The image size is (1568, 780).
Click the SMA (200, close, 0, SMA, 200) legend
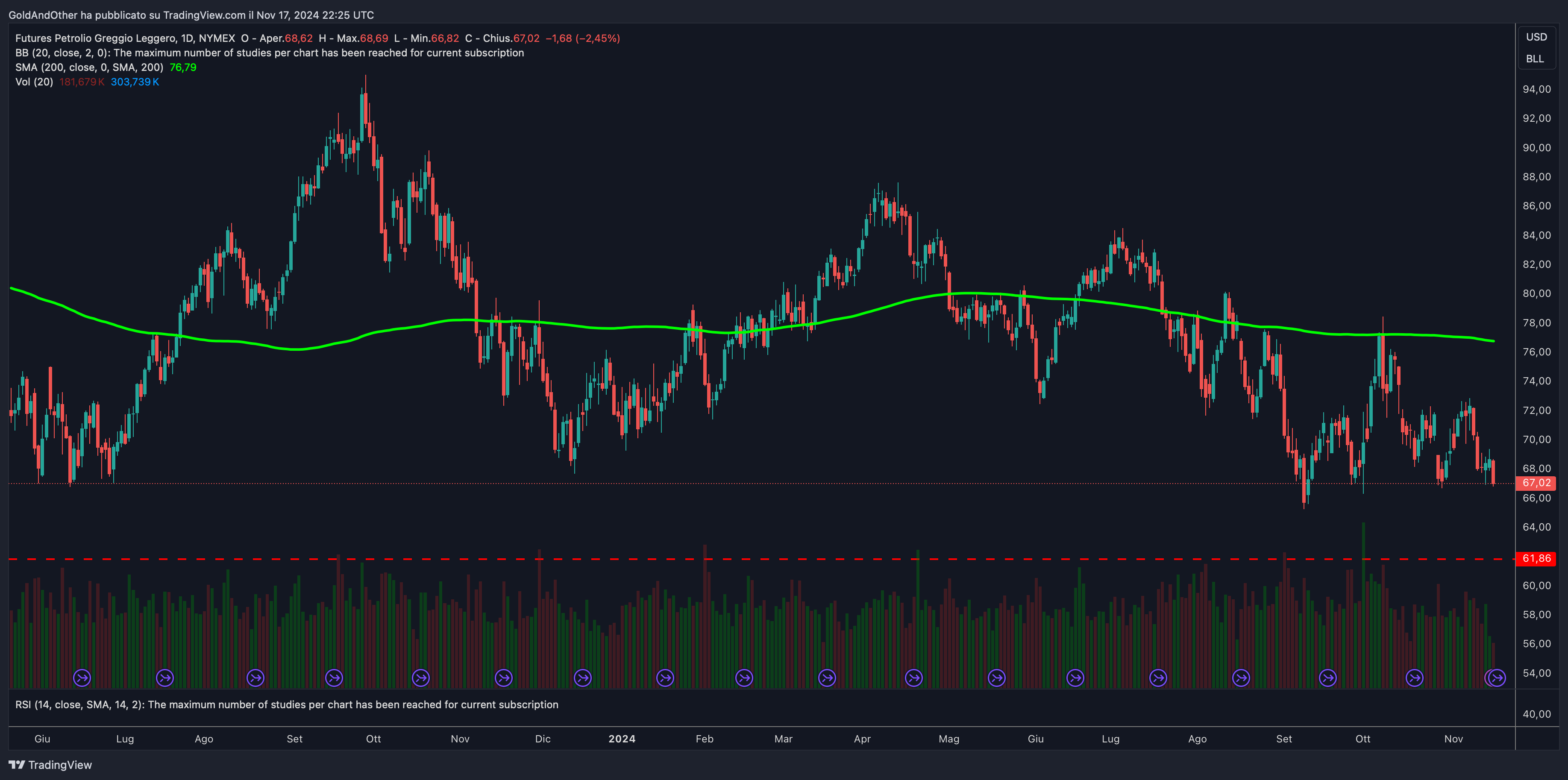pos(89,67)
